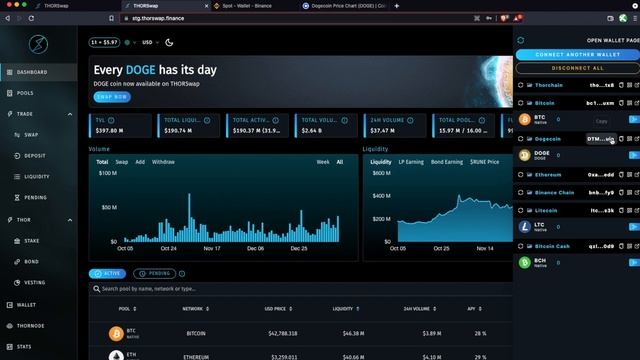Viewport: 640px width, 360px height.
Task: Copy the Dogecoin wallet address
Action: [621, 139]
